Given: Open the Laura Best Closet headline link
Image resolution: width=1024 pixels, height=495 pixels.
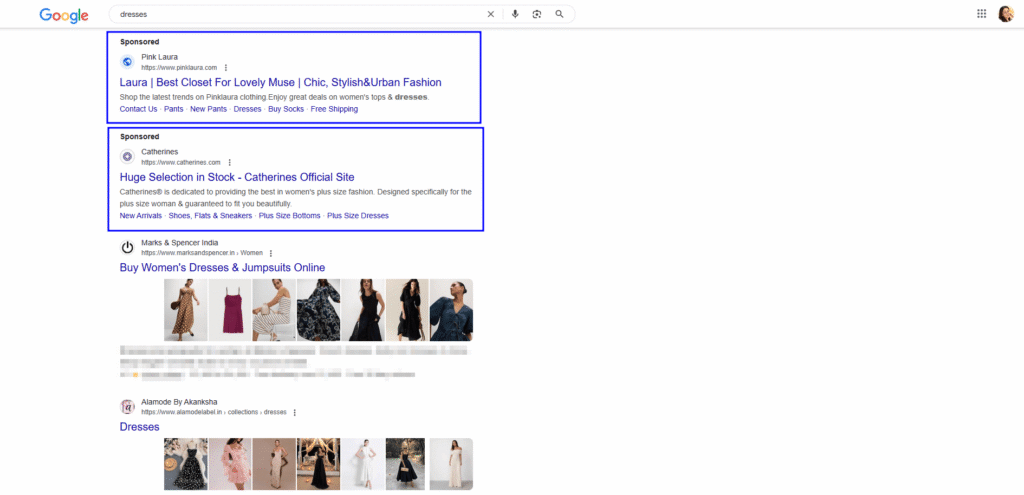Looking at the screenshot, I should [281, 82].
